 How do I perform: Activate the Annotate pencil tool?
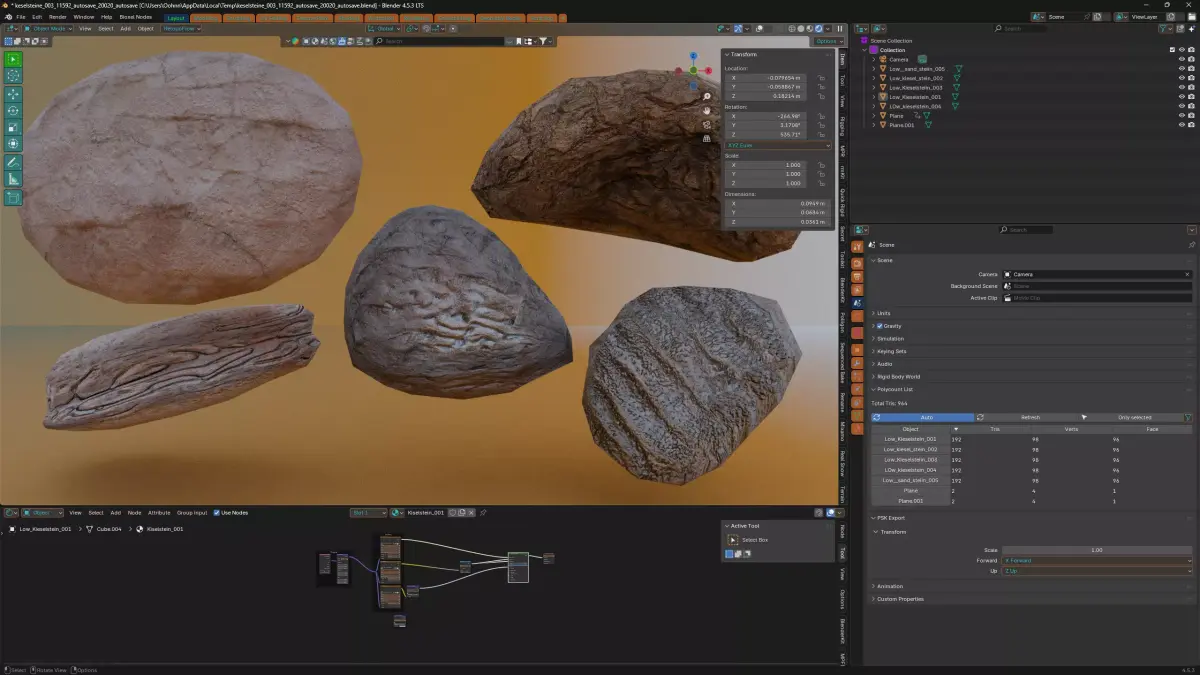tap(14, 162)
